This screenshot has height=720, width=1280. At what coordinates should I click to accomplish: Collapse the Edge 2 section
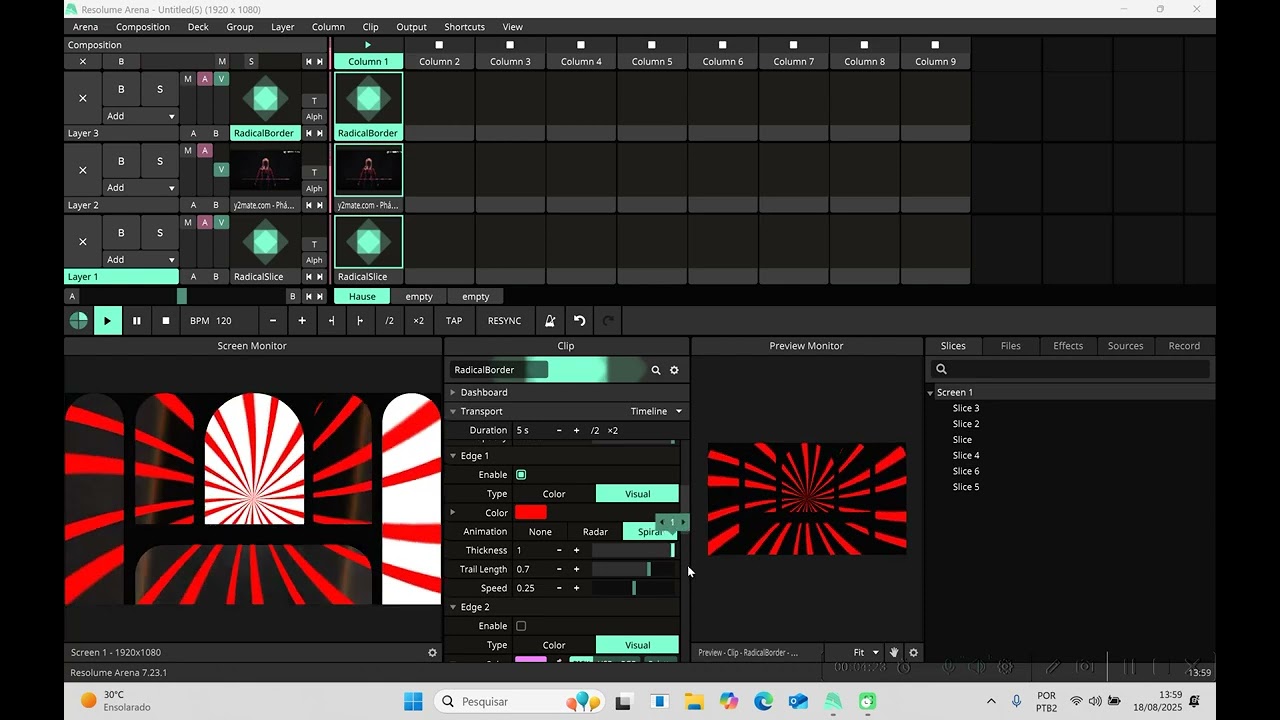pos(453,608)
